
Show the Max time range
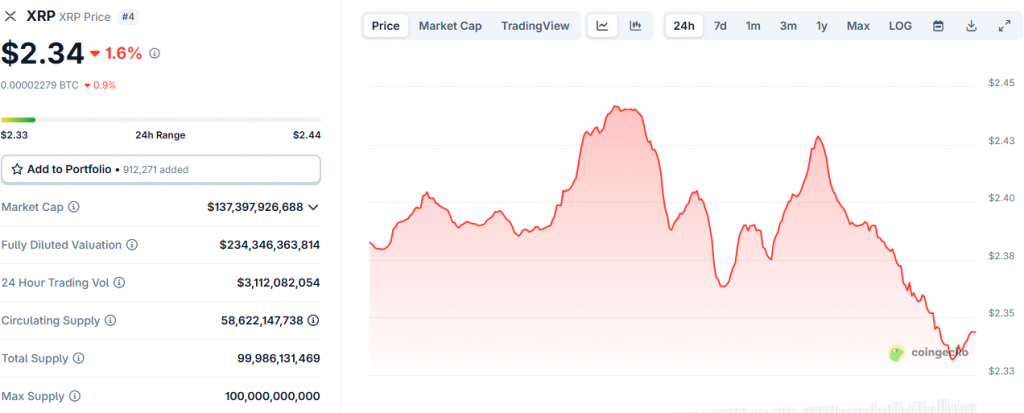click(x=858, y=26)
